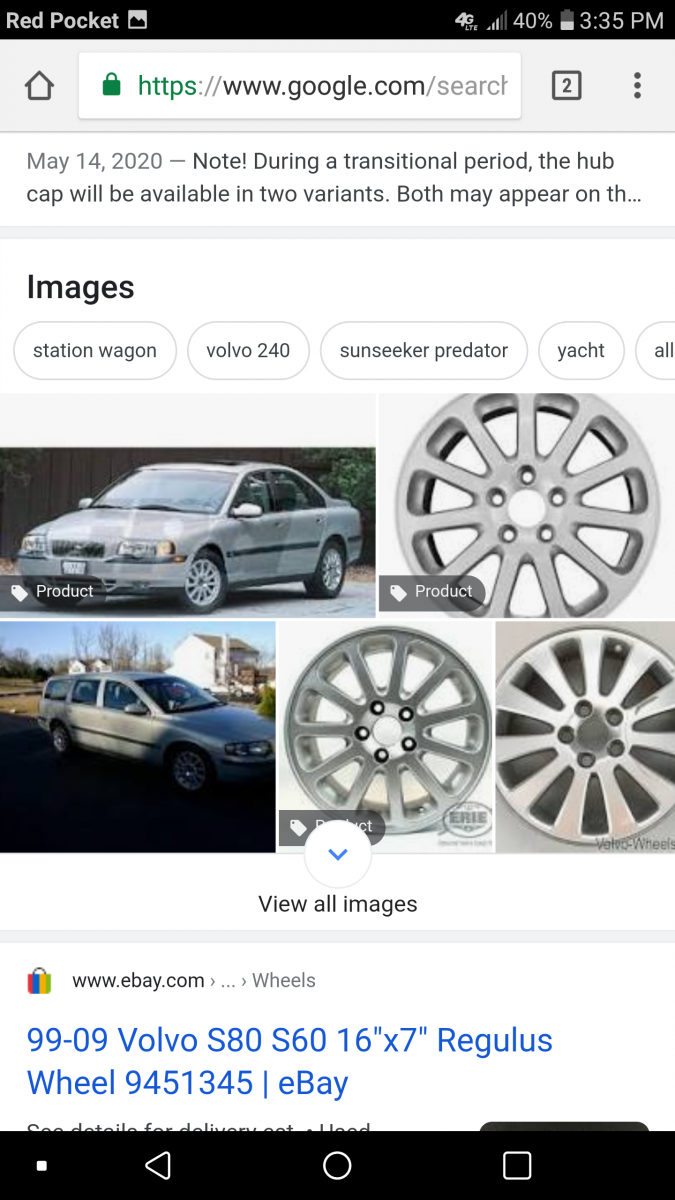The width and height of the screenshot is (675, 1200).
Task: Tap the home icon beside the address bar
Action: [38, 85]
